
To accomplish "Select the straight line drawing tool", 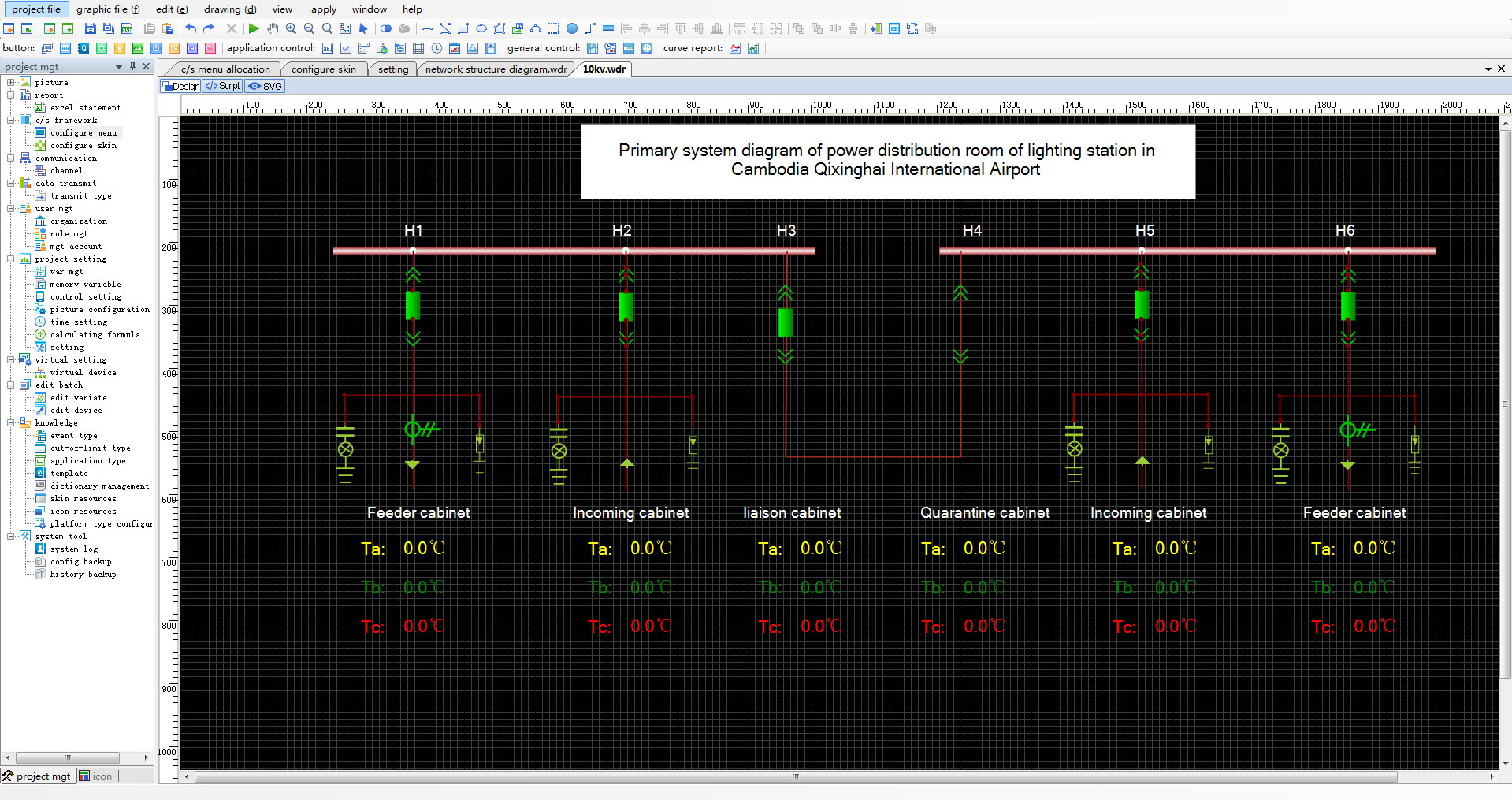I will [427, 28].
